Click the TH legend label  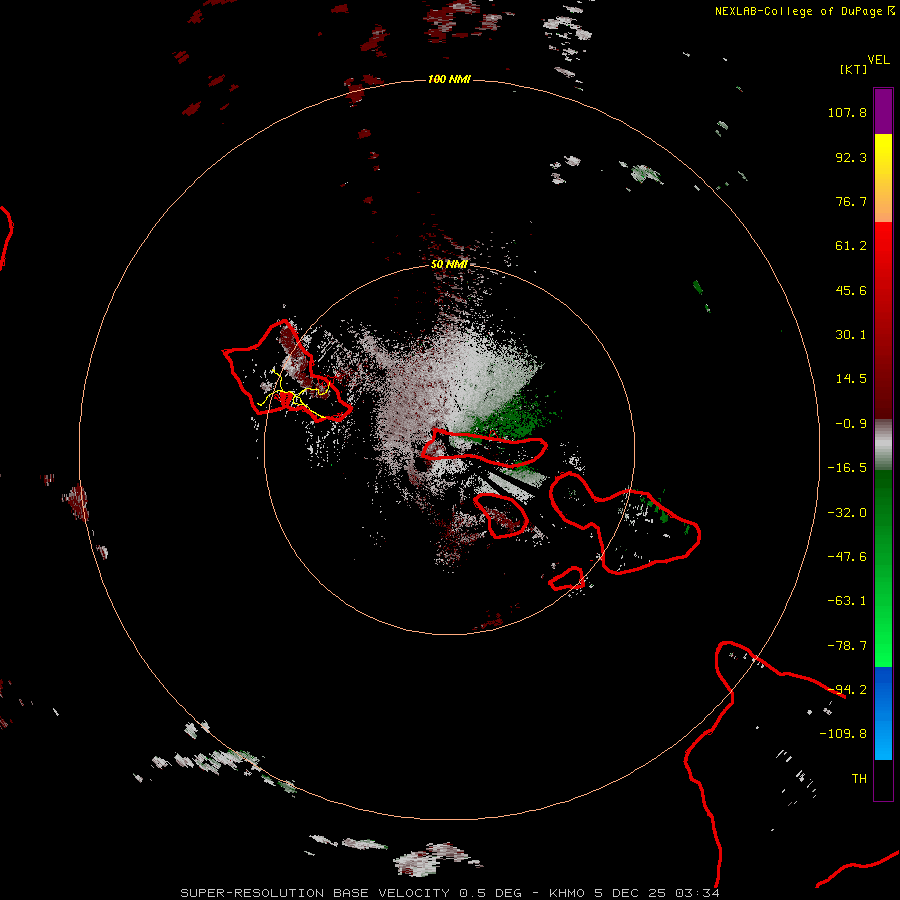pyautogui.click(x=859, y=779)
